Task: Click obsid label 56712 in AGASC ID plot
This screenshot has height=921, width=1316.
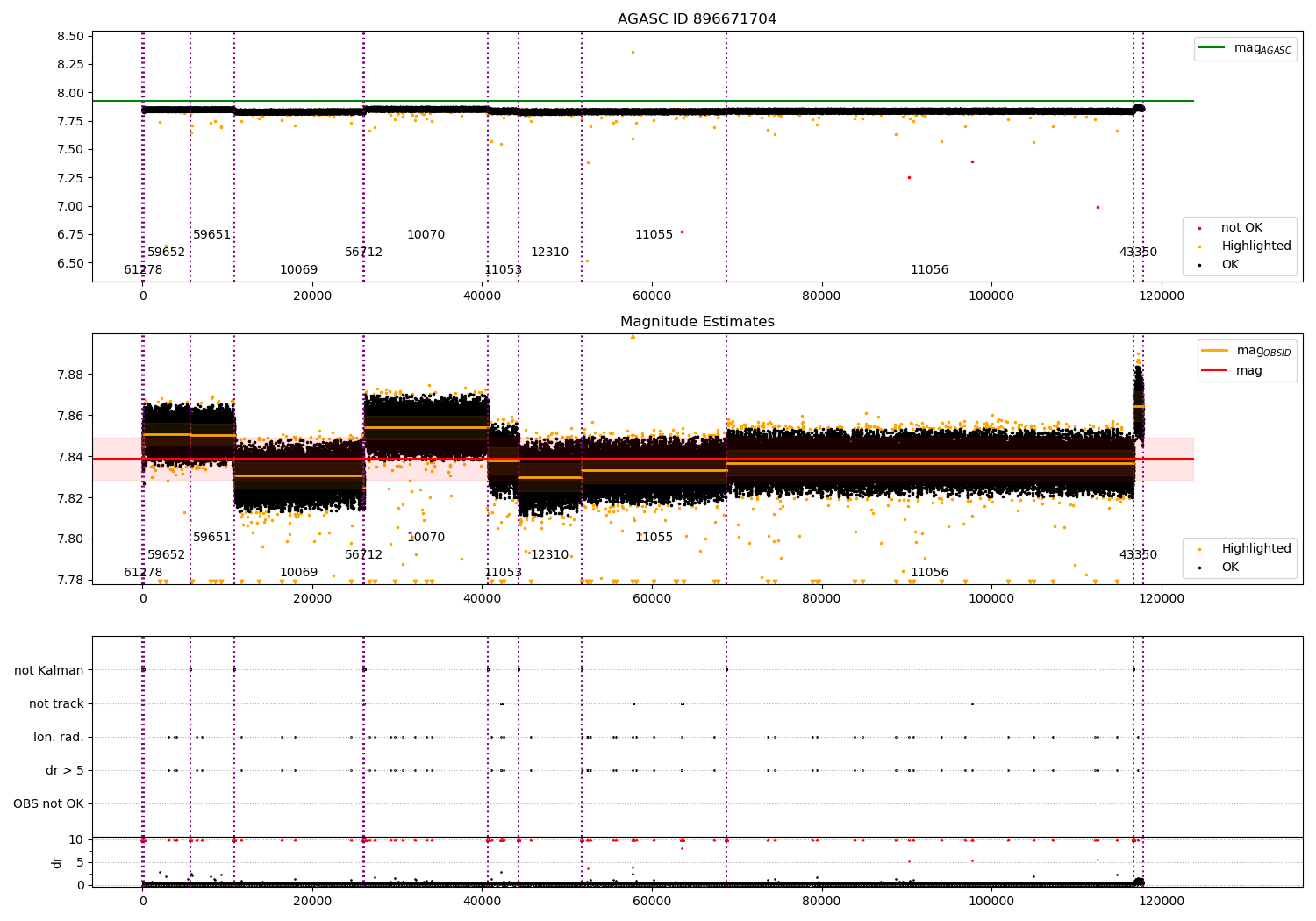Action: [364, 253]
